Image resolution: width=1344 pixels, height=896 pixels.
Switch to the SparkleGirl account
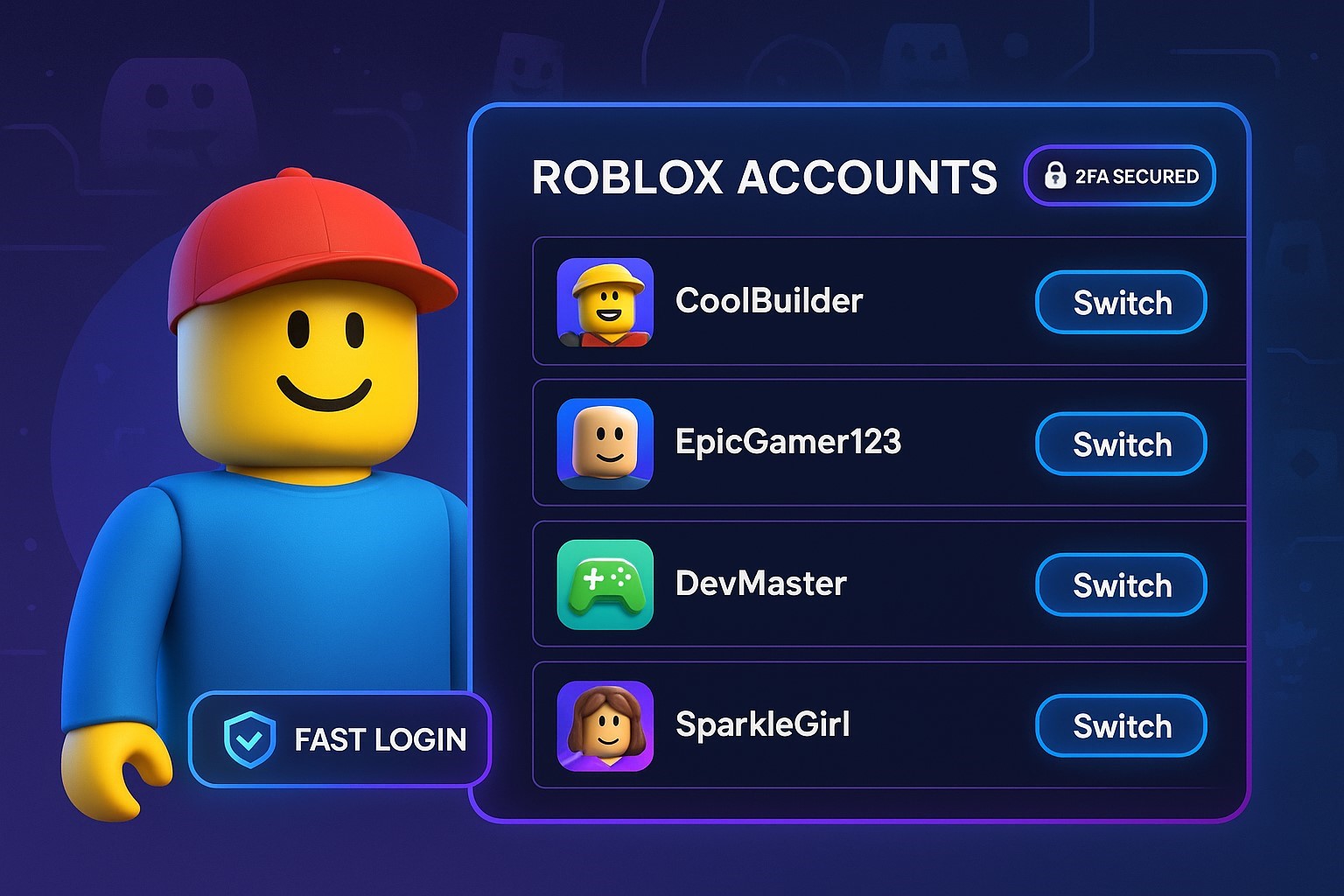(x=1121, y=726)
